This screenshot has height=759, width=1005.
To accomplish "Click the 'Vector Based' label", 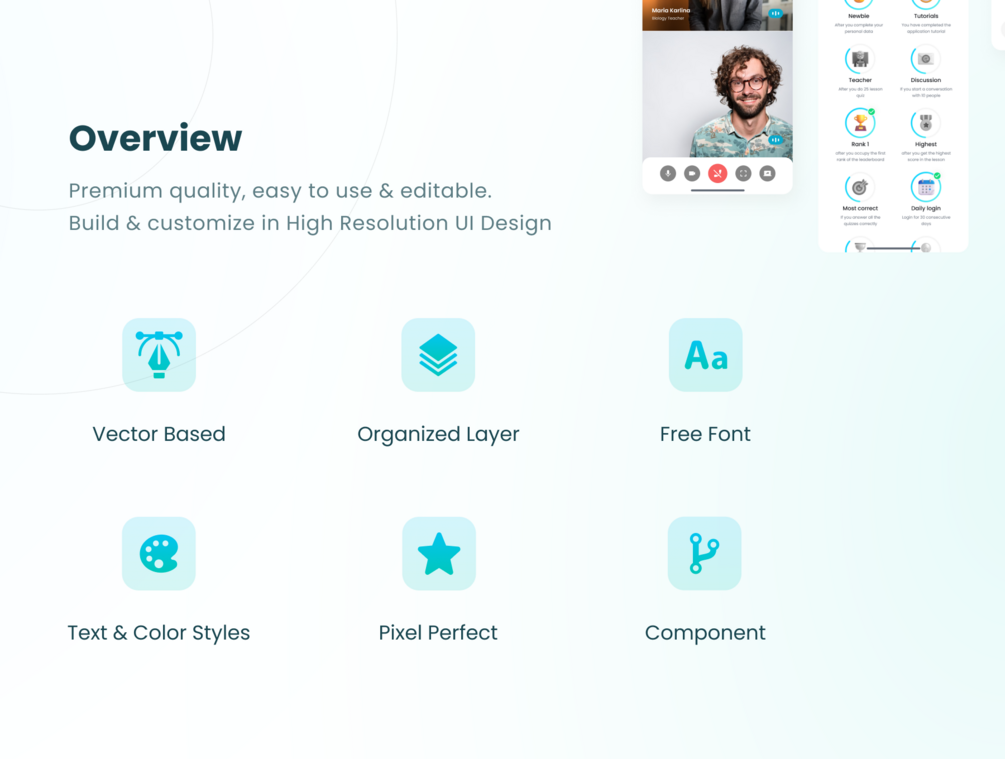I will tap(159, 434).
